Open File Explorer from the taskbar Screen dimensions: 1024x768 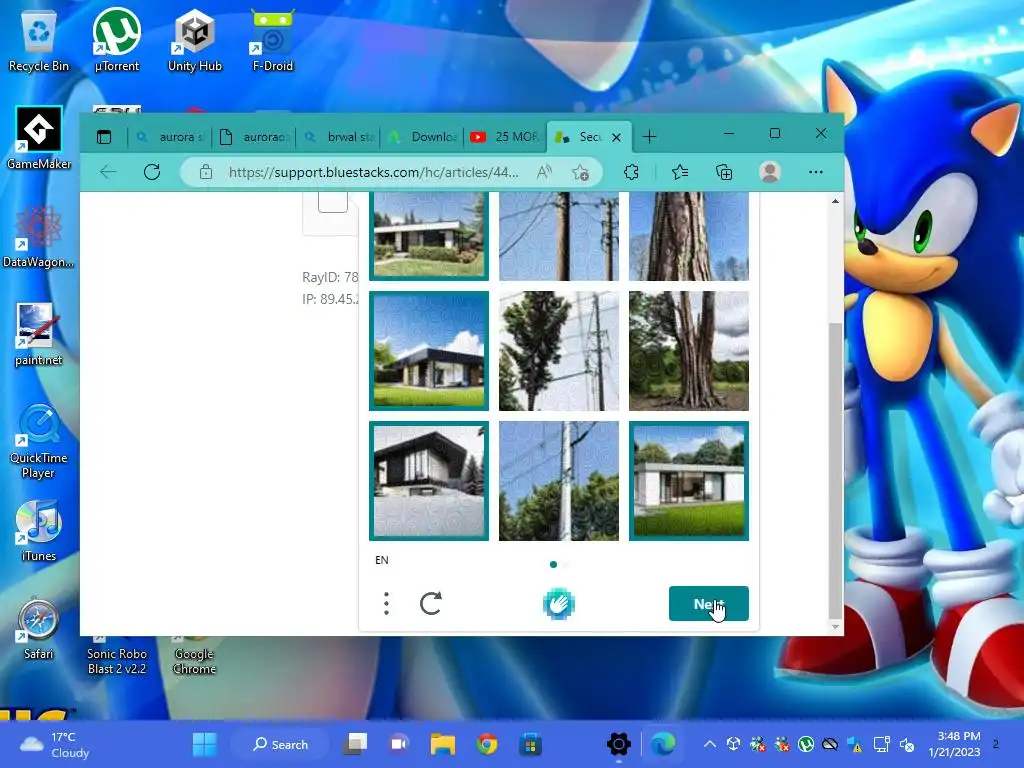pos(443,744)
